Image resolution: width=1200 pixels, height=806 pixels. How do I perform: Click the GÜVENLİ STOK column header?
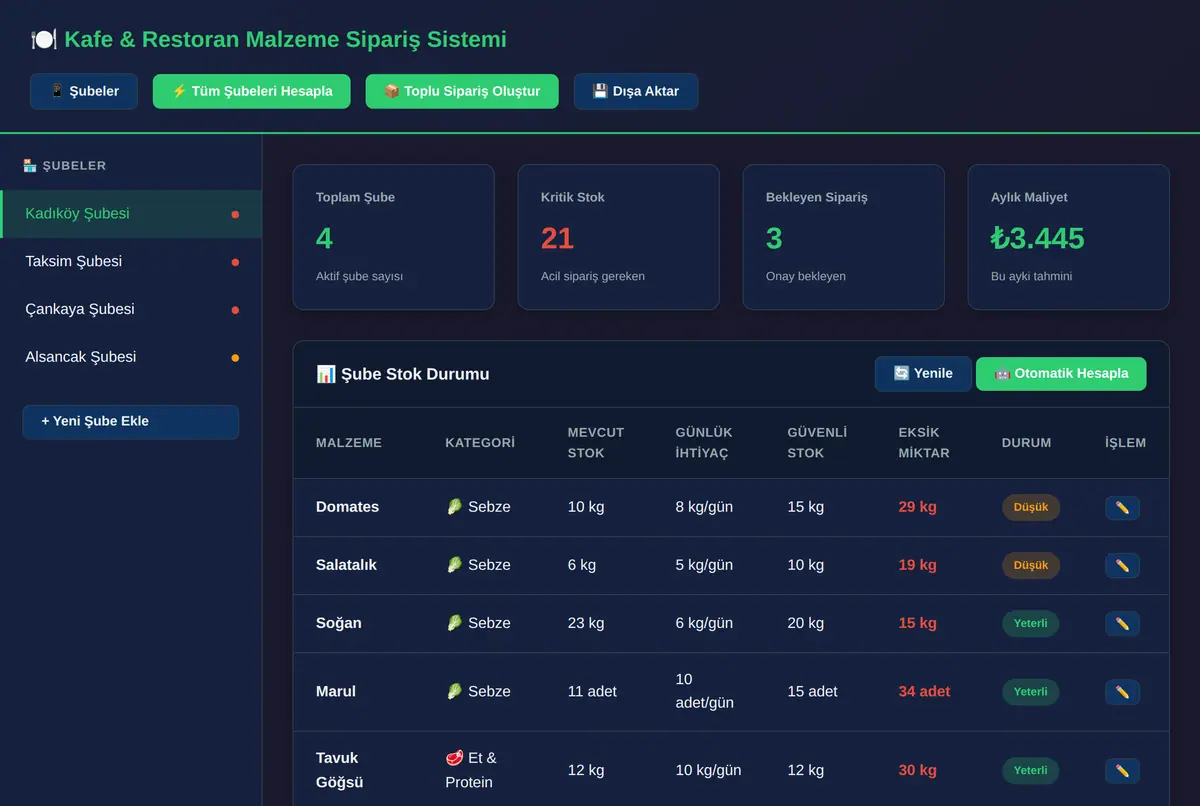pyautogui.click(x=817, y=443)
